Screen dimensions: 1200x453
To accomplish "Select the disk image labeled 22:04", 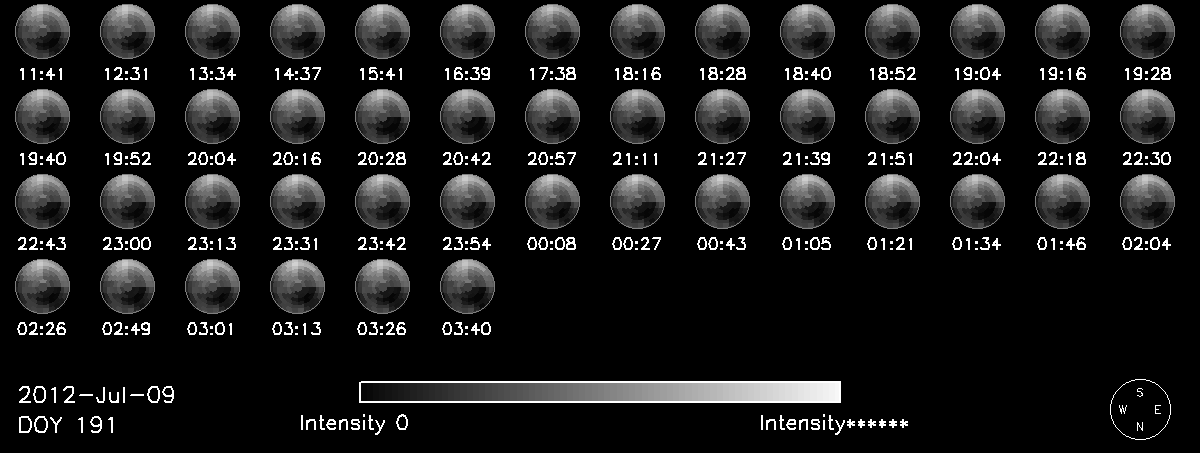I will point(977,115).
